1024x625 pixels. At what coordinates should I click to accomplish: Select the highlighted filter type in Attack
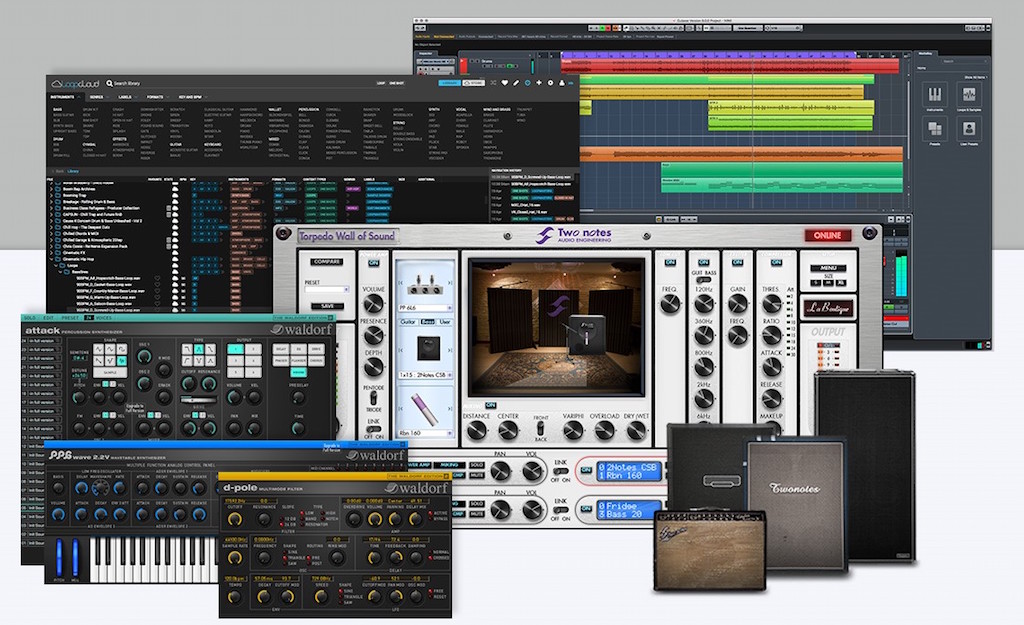[x=199, y=349]
